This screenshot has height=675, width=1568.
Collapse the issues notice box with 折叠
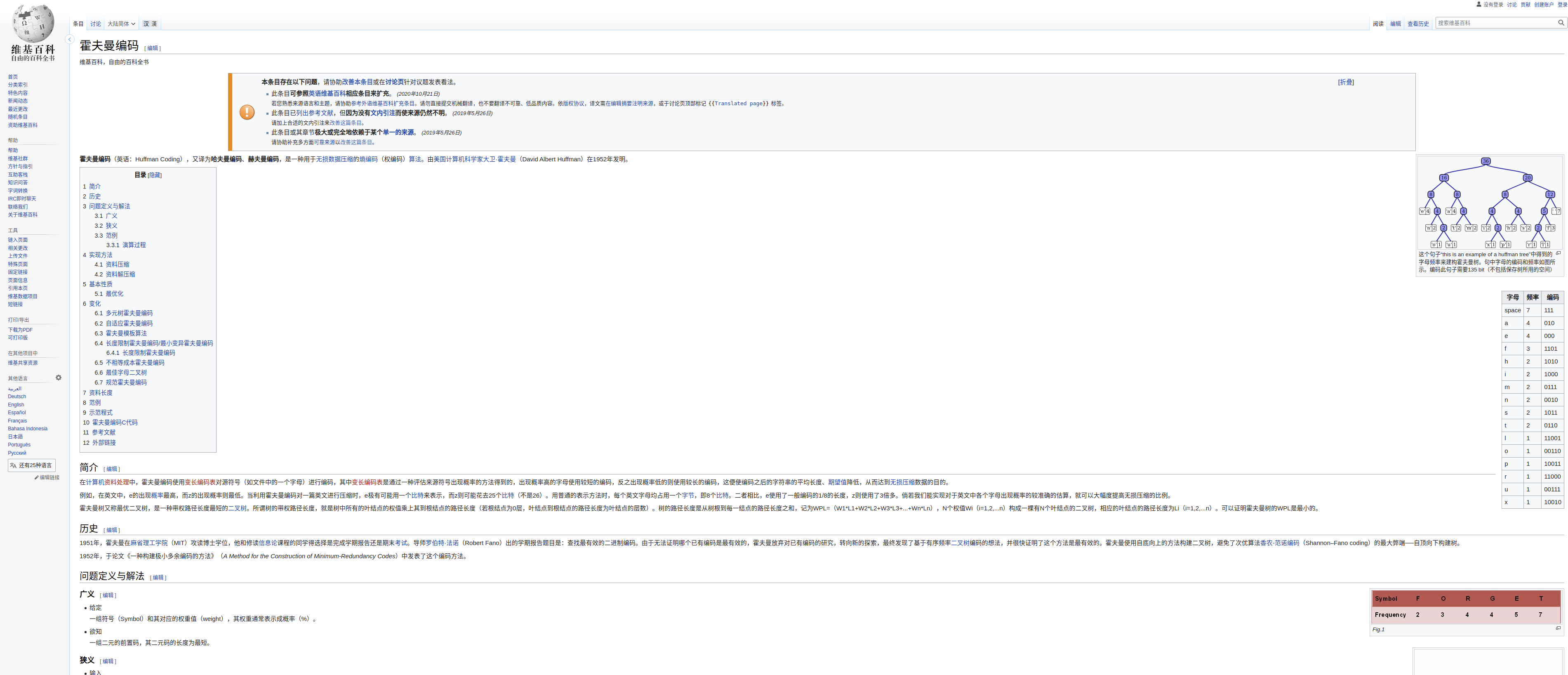1346,82
